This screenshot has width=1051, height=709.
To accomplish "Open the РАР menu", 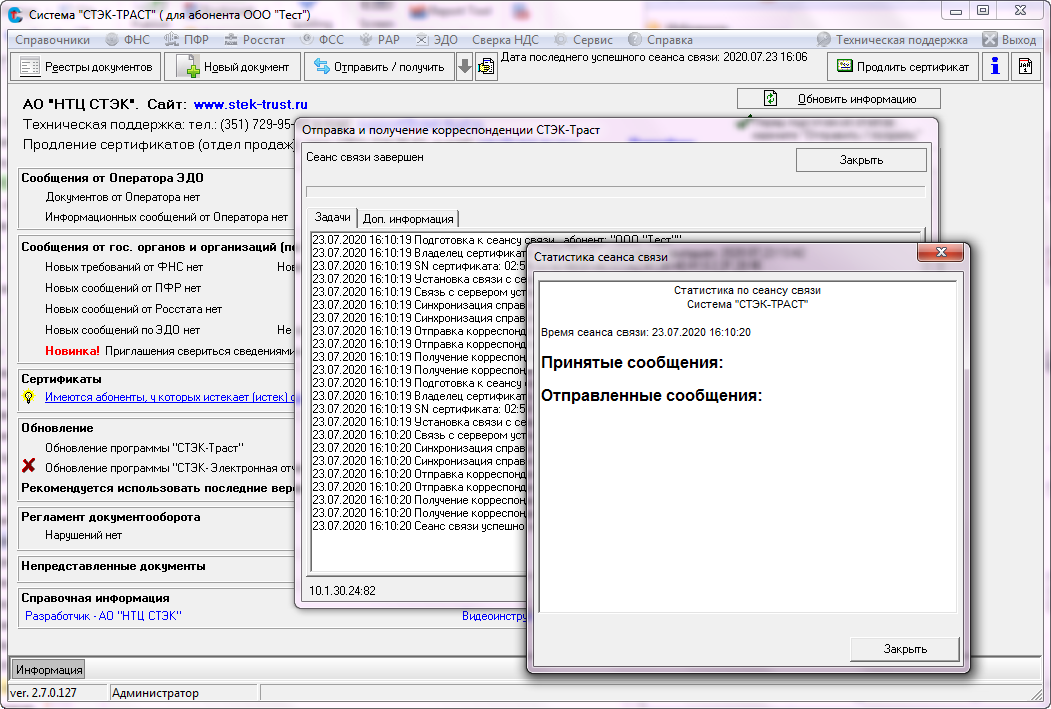I will 380,40.
